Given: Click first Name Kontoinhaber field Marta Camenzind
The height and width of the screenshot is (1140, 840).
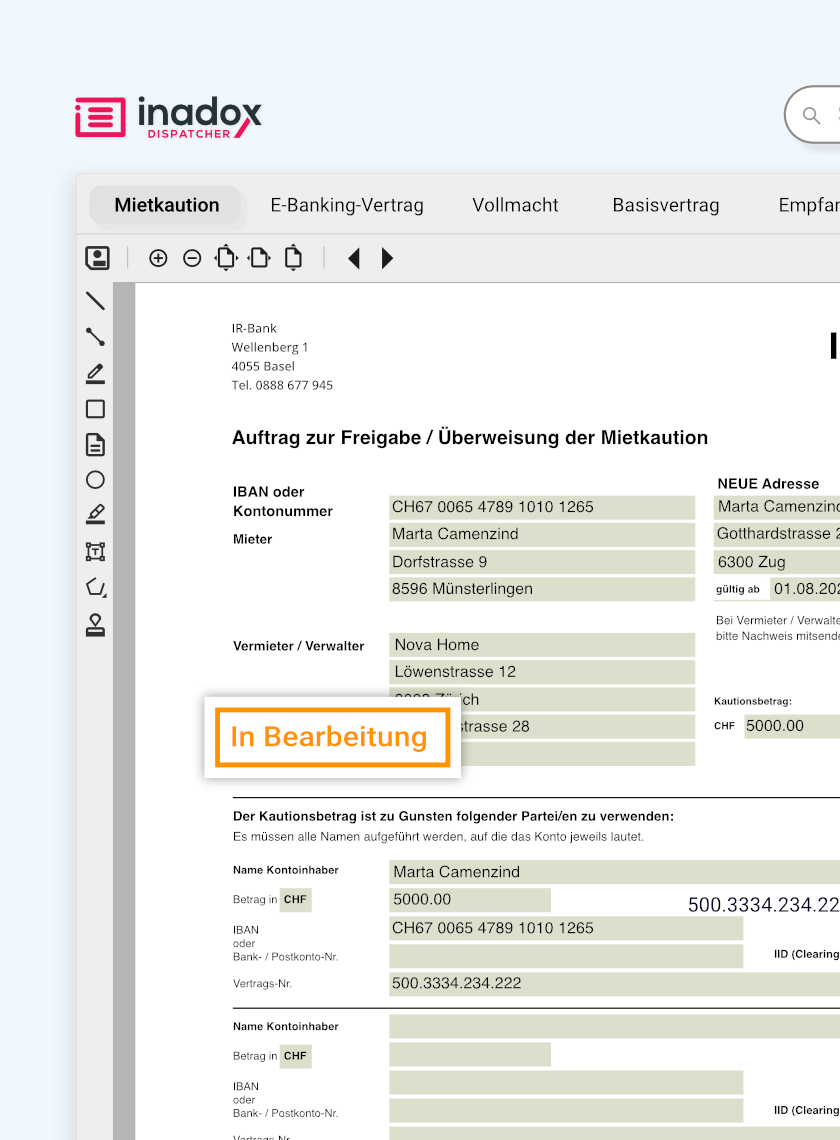Looking at the screenshot, I should click(615, 872).
